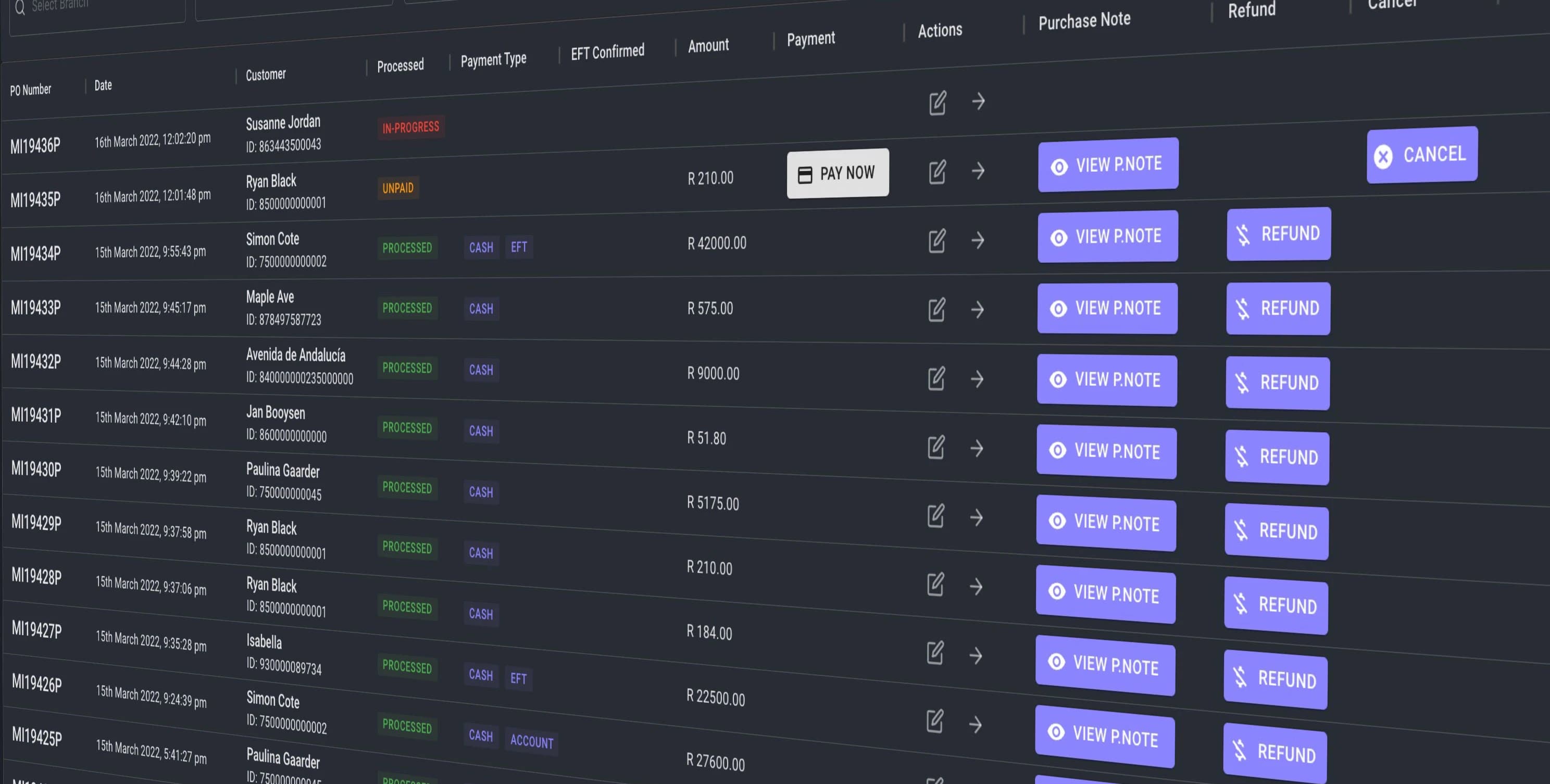Screen dimensions: 1550x784
Task: Click the Actions column header tab
Action: (x=941, y=31)
